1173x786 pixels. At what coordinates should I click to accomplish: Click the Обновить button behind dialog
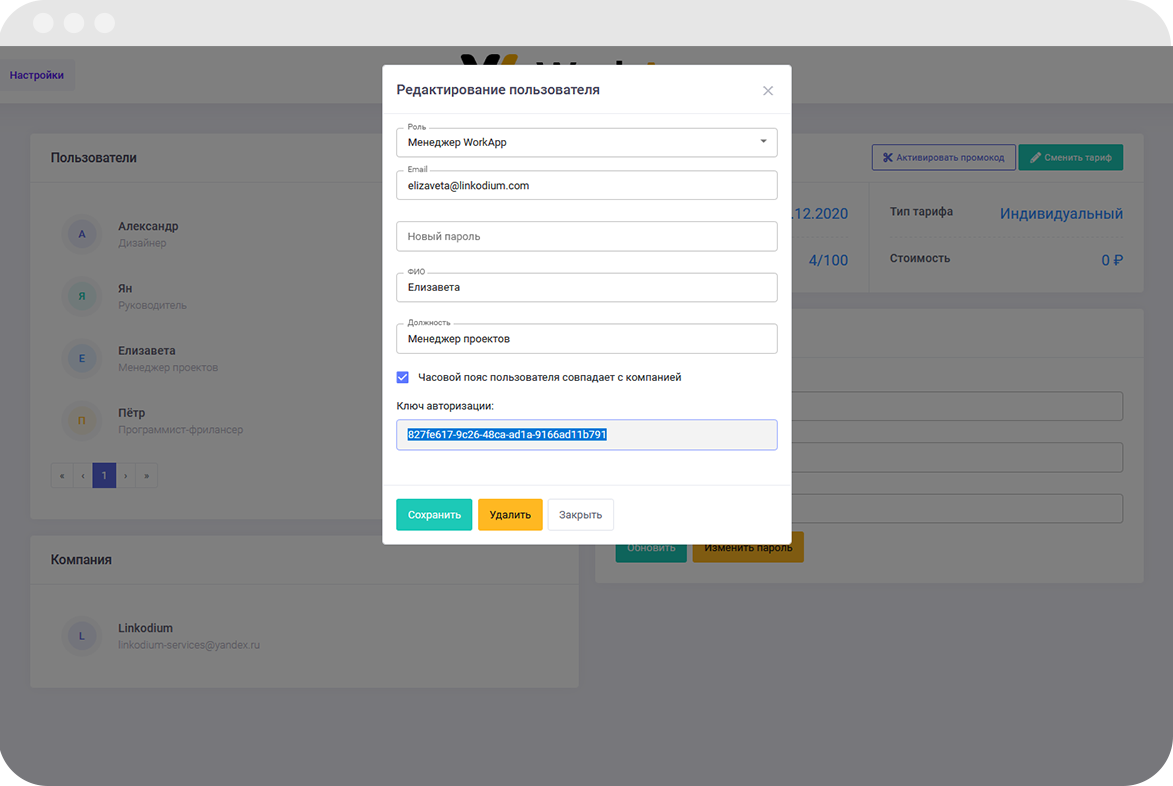pyautogui.click(x=651, y=553)
